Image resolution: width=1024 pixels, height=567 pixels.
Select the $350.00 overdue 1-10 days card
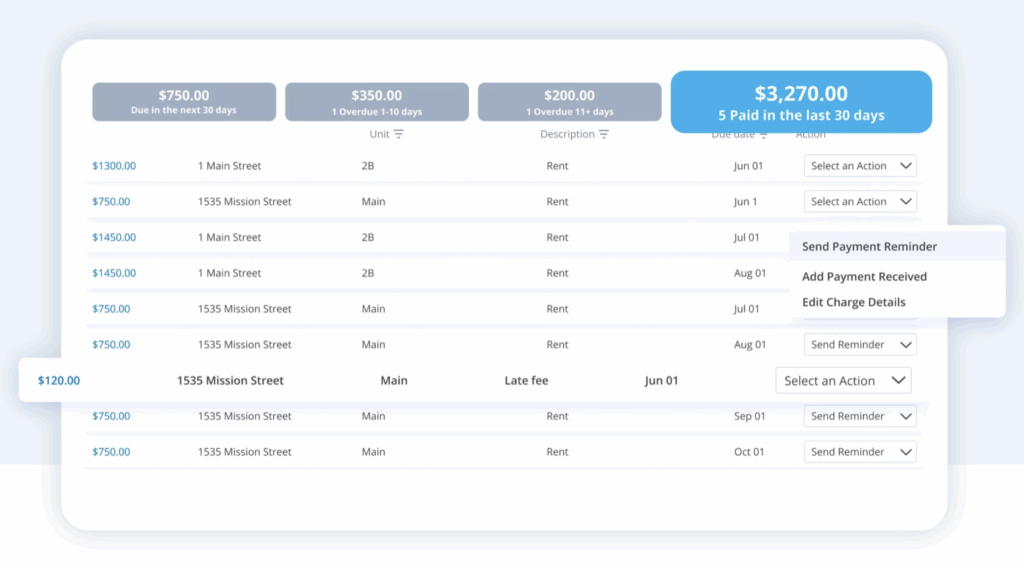[376, 102]
